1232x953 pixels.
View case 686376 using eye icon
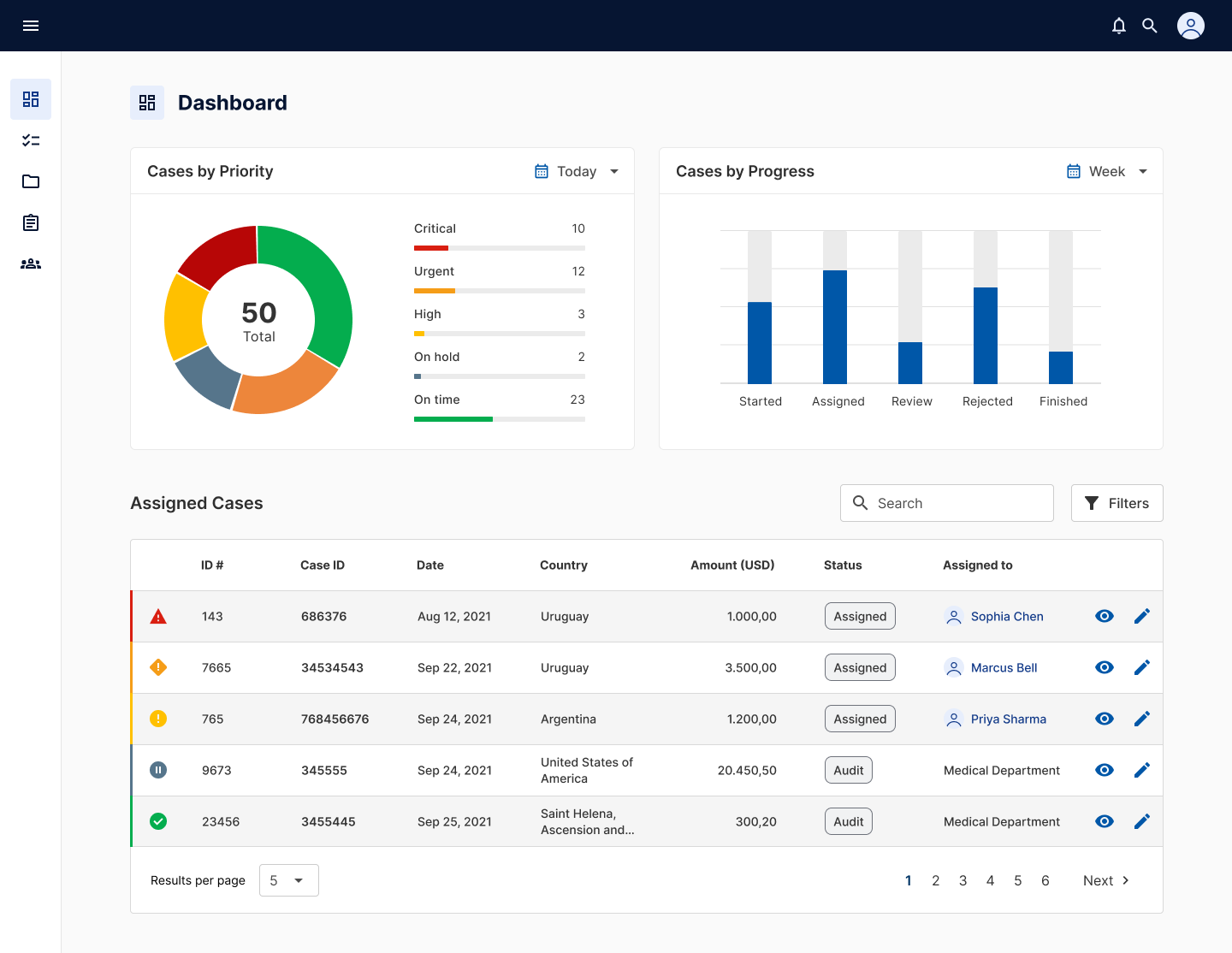point(1105,616)
